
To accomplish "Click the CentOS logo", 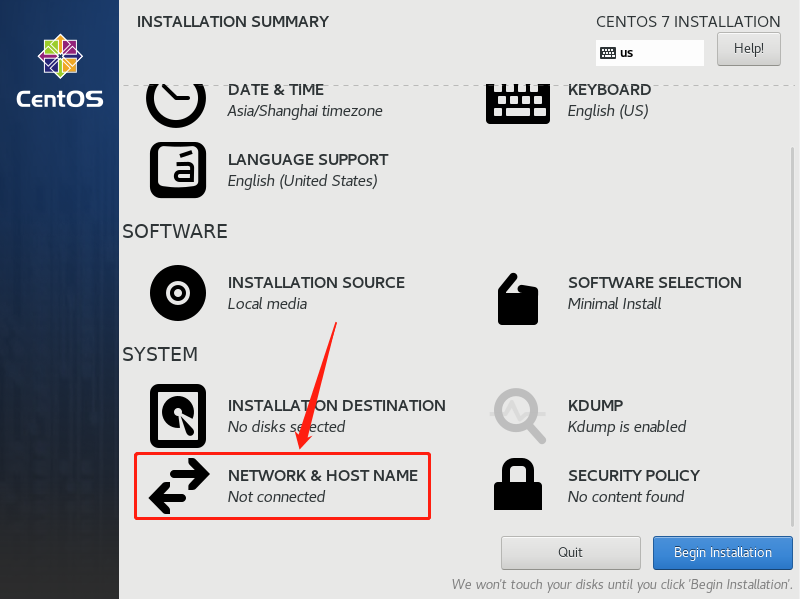I will (60, 71).
